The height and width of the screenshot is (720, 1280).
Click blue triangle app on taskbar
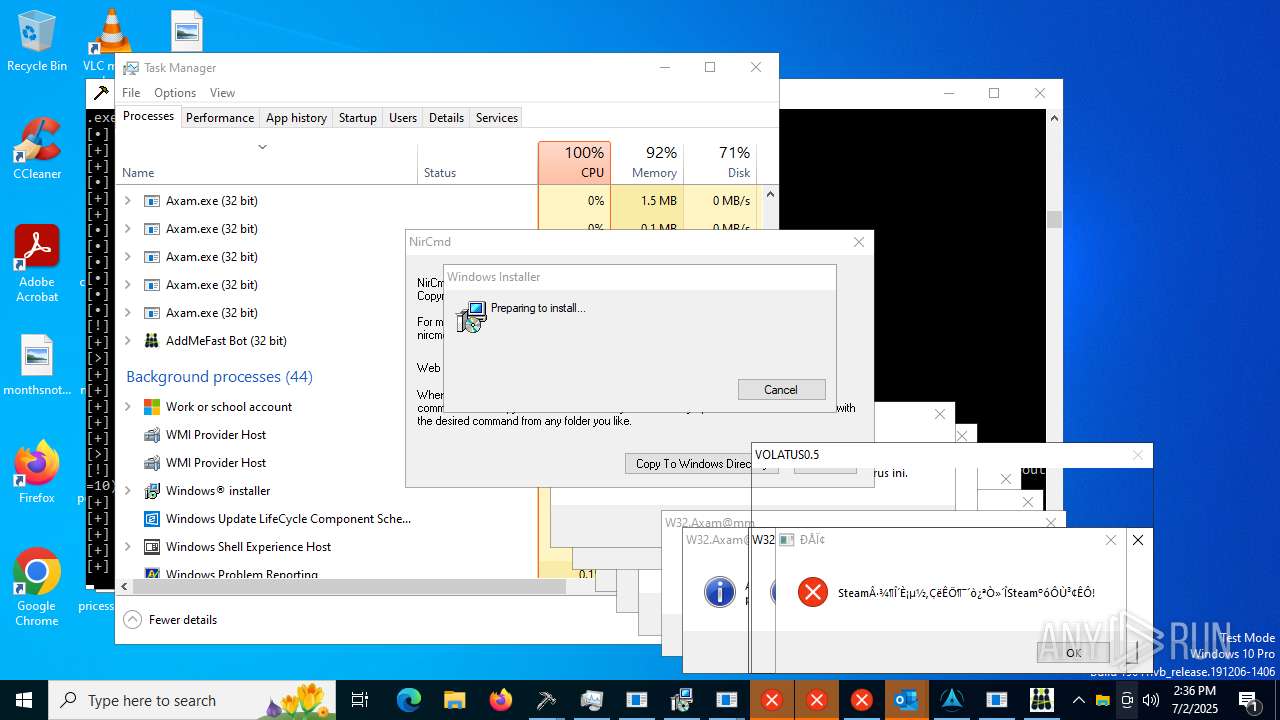pyautogui.click(x=952, y=700)
